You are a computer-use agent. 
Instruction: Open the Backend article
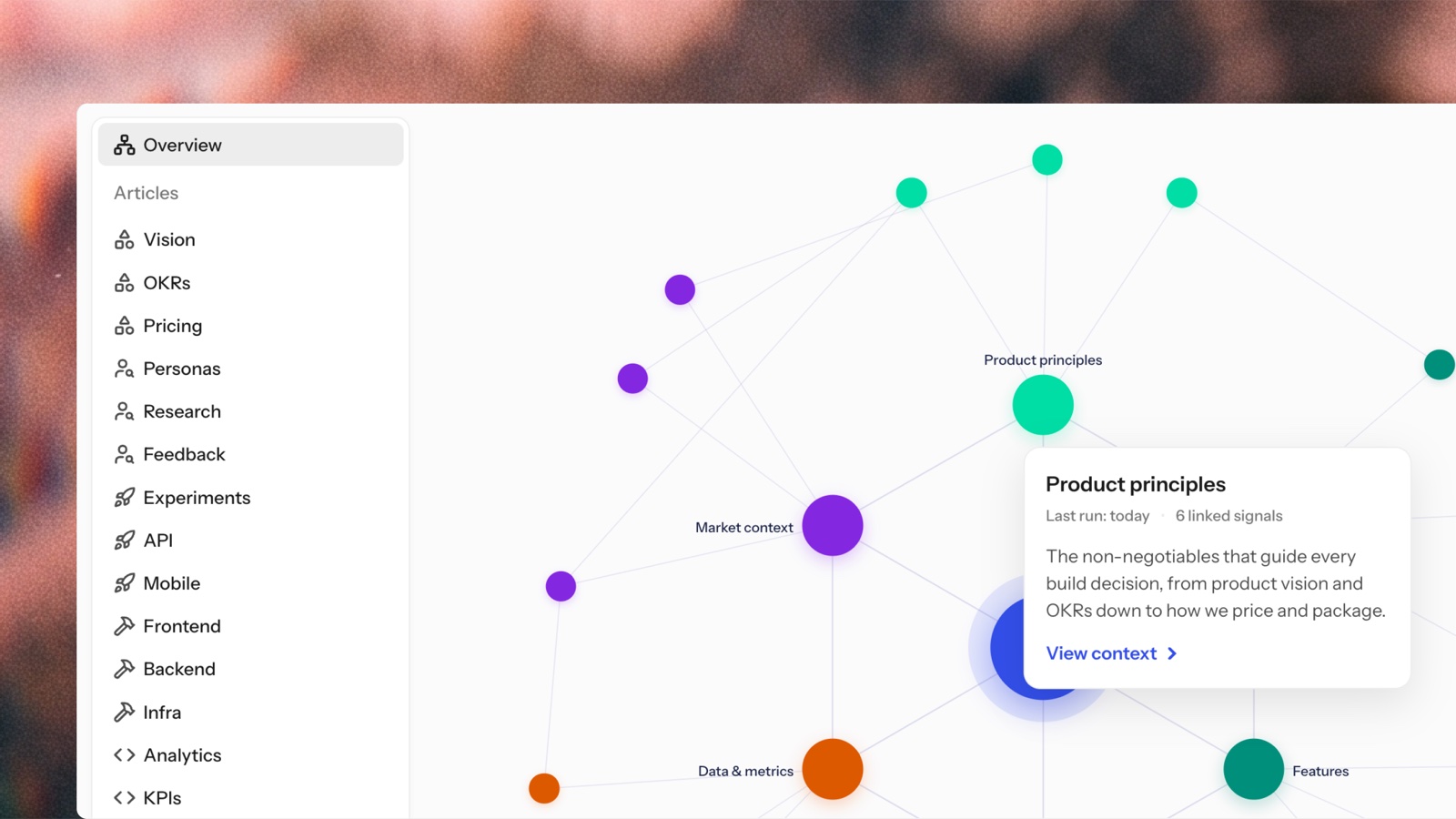pyautogui.click(x=250, y=669)
